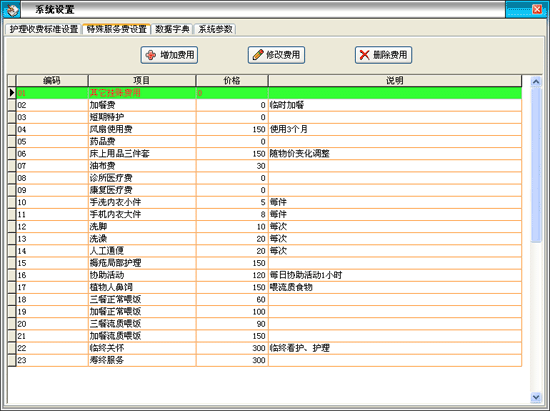Click the 项目 column header
The width and height of the screenshot is (550, 411).
[142, 81]
